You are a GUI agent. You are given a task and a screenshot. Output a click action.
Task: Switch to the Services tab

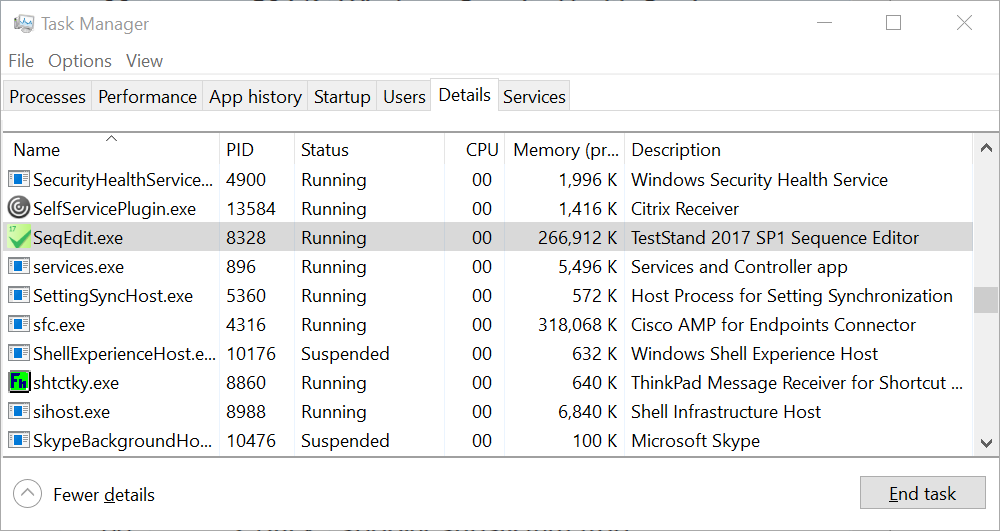534,97
